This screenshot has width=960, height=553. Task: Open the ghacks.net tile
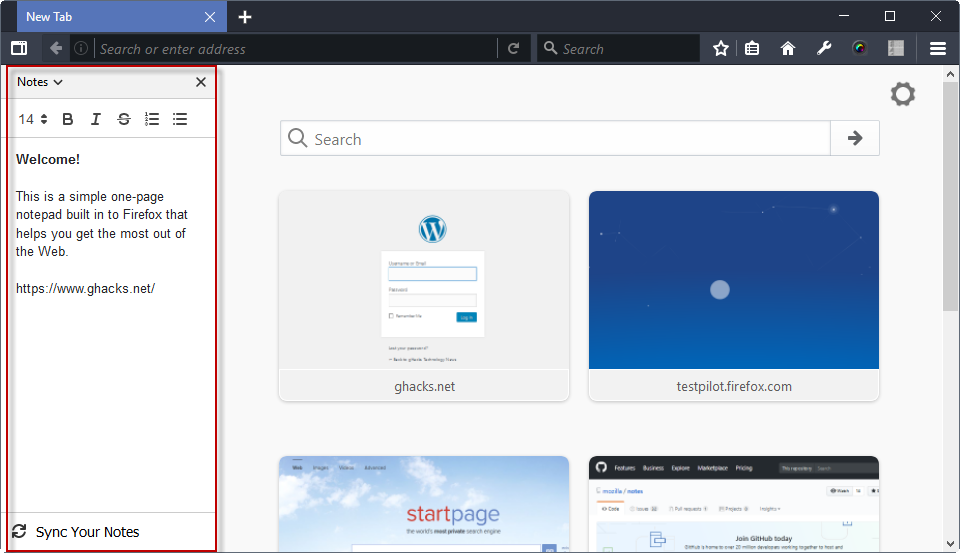point(424,296)
